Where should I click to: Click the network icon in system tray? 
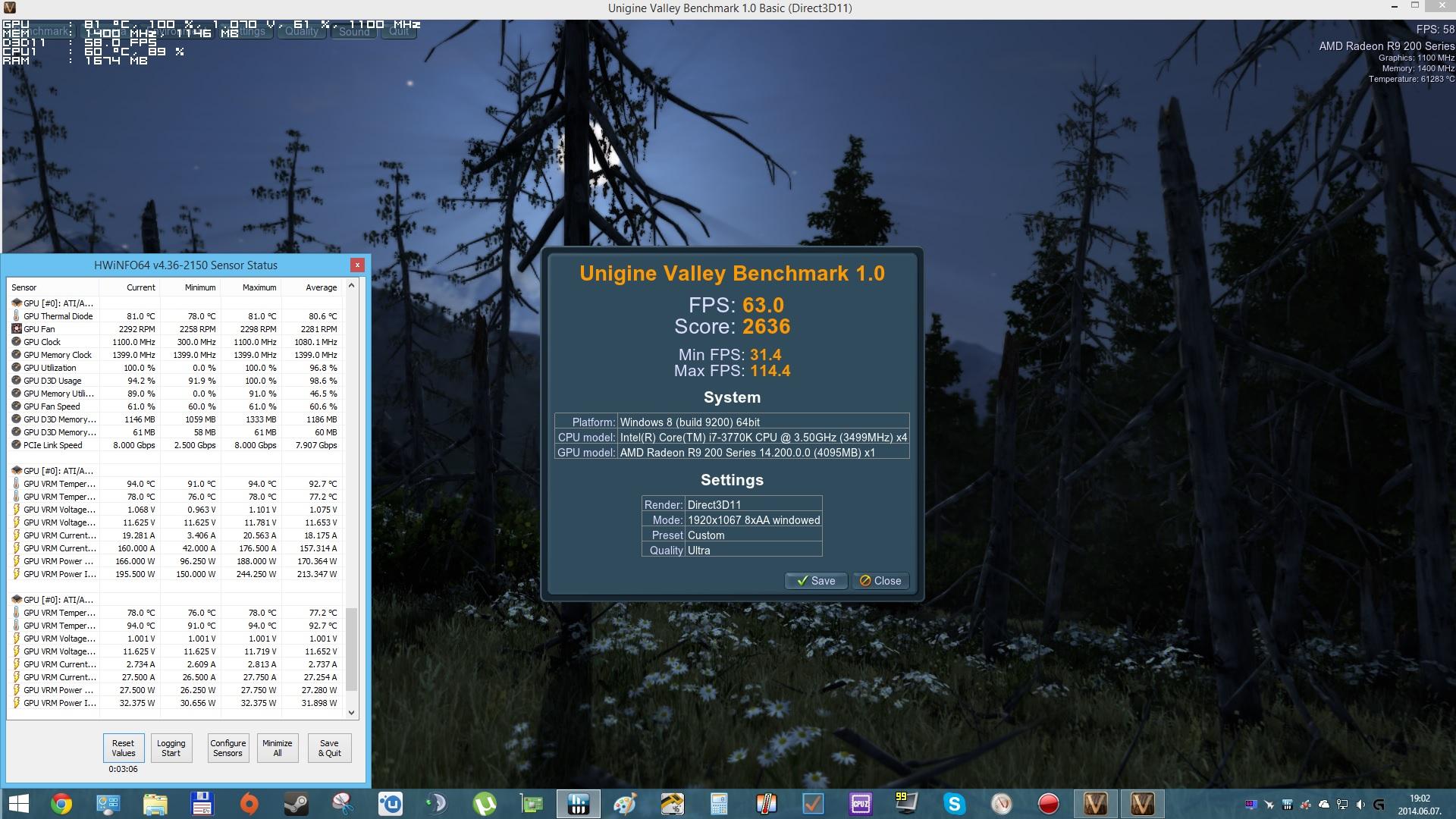pos(1343,805)
